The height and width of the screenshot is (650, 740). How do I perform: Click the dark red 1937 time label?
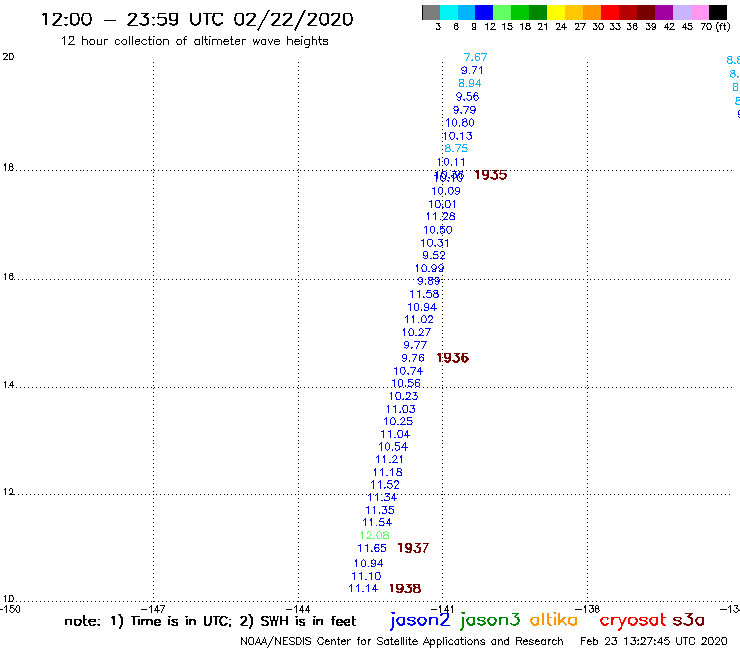[x=413, y=549]
